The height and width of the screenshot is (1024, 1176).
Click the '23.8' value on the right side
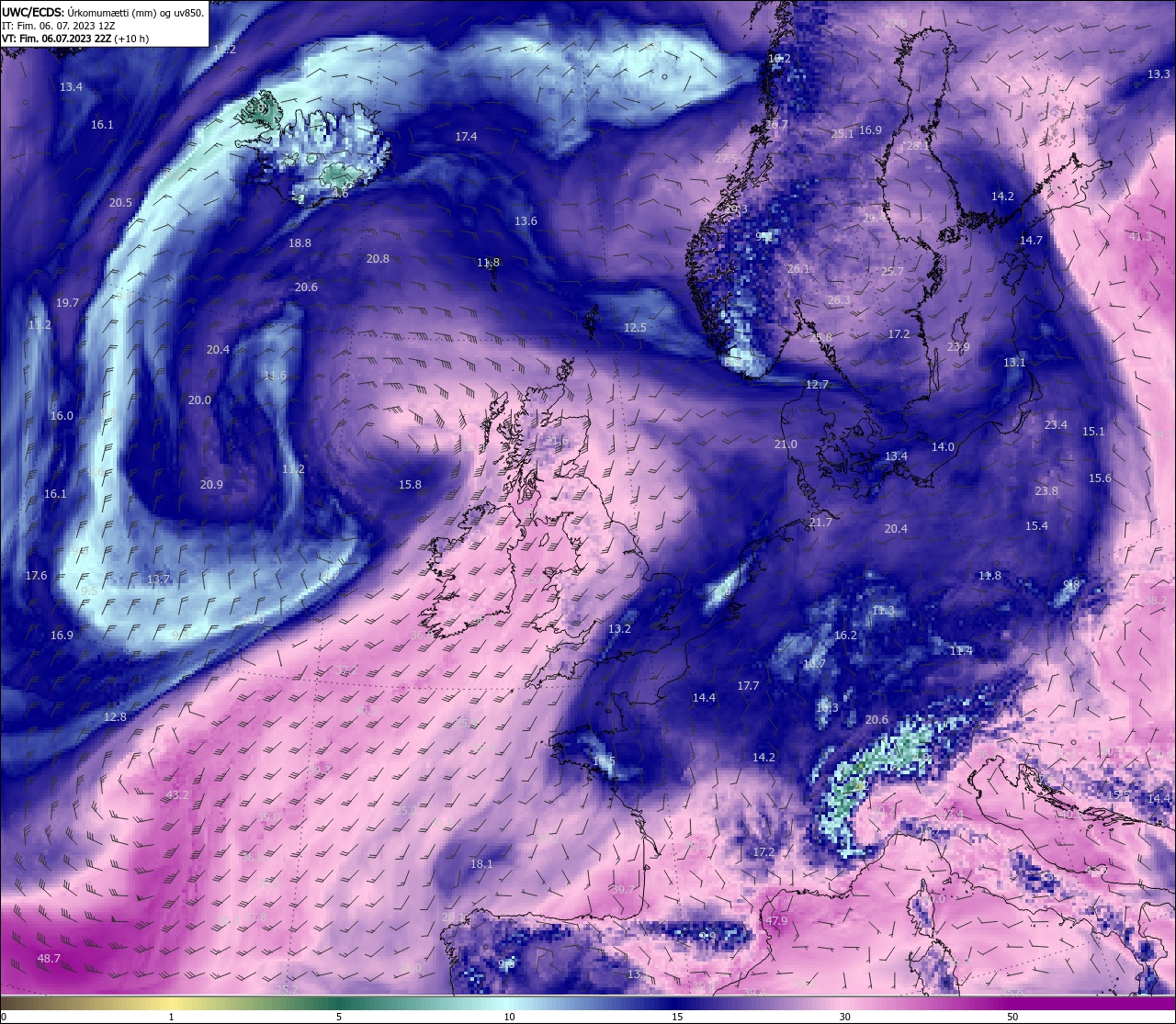point(1046,491)
